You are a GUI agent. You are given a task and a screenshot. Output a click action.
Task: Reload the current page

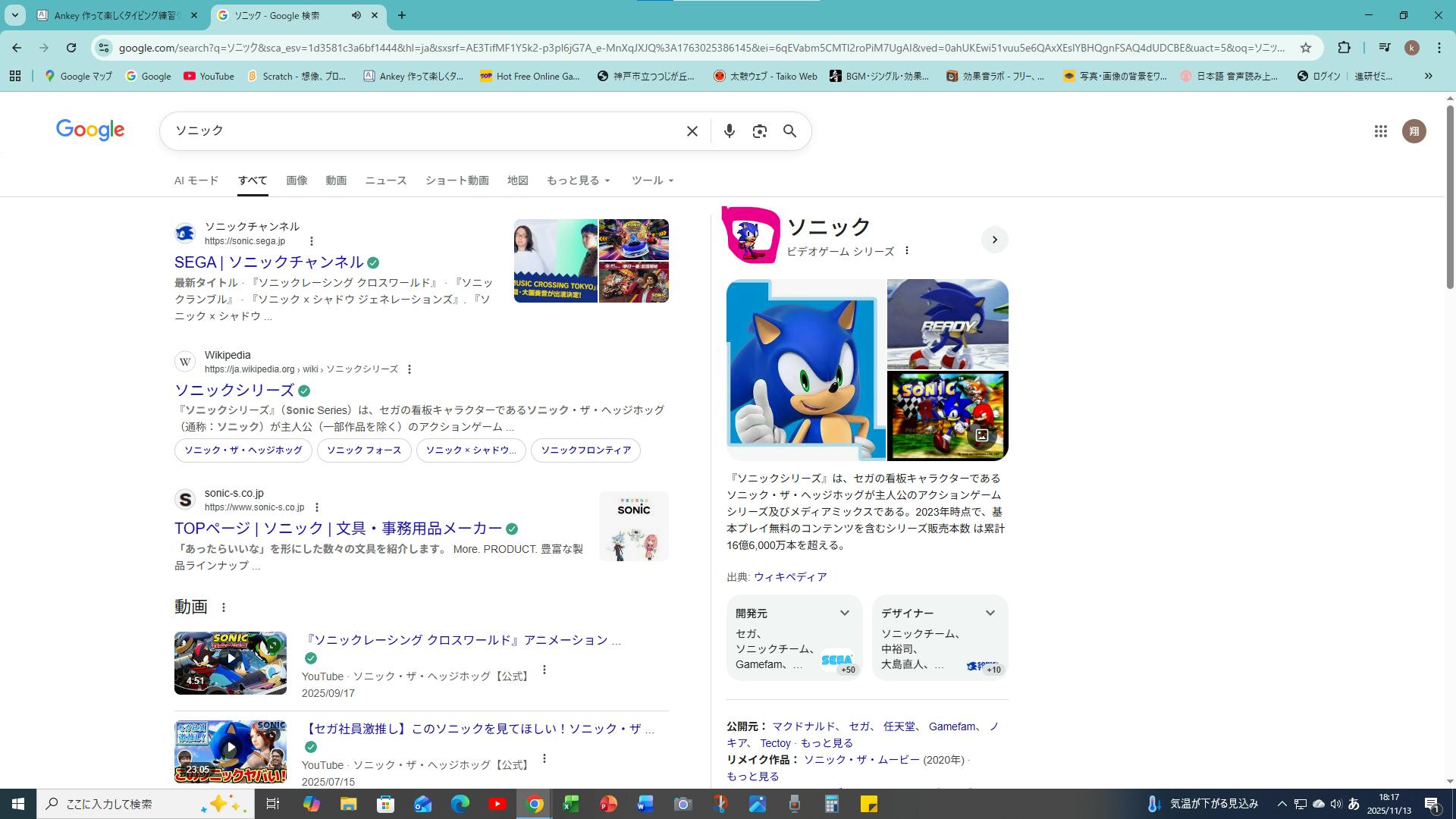coord(71,48)
